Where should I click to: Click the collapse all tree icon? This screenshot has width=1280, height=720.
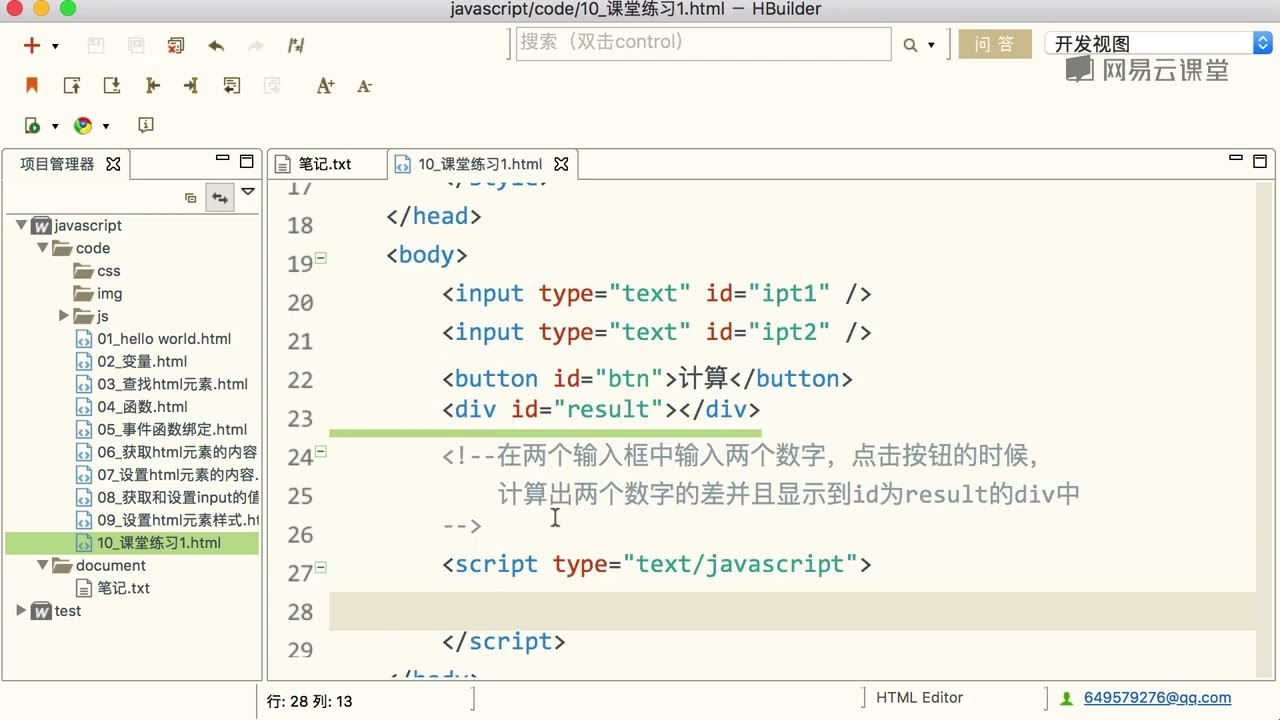pos(191,198)
